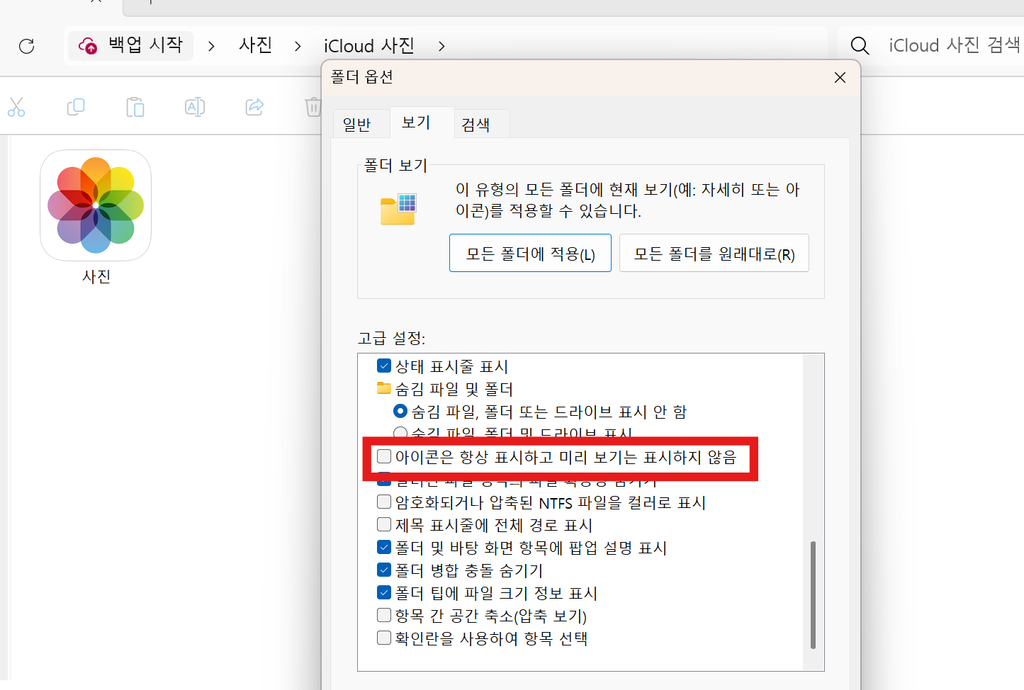Check 암호화되거나 압축된 NTFS 파일을 컬러로 표시

pos(384,502)
